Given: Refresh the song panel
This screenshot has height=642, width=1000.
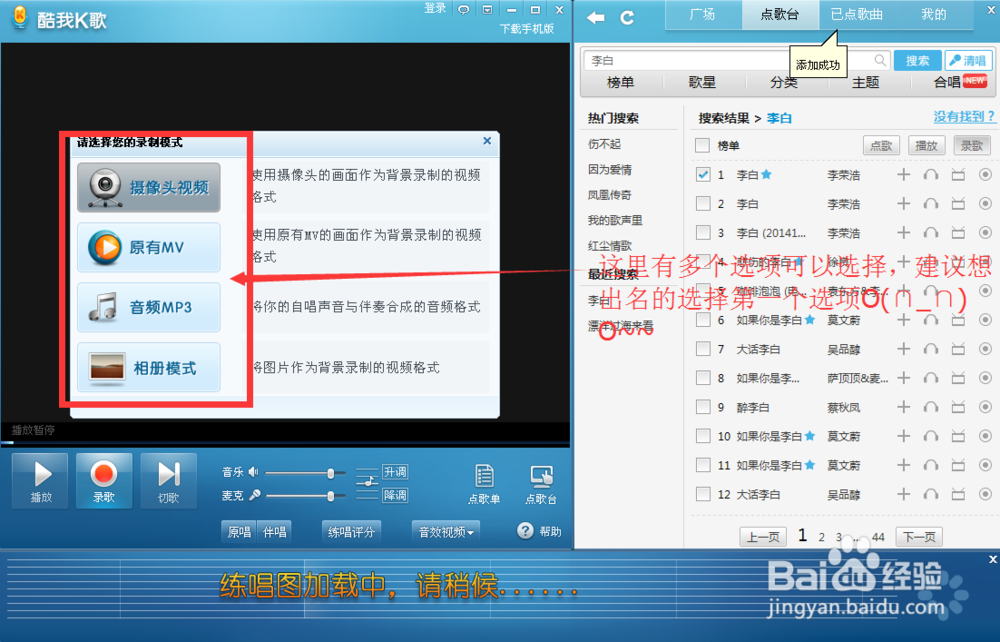Looking at the screenshot, I should pyautogui.click(x=628, y=18).
